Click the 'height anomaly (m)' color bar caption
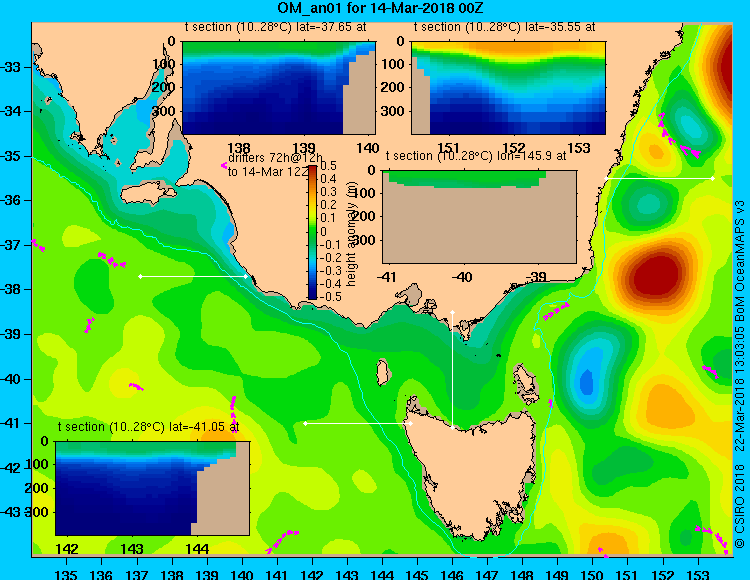This screenshot has height=580, width=750. click(352, 233)
